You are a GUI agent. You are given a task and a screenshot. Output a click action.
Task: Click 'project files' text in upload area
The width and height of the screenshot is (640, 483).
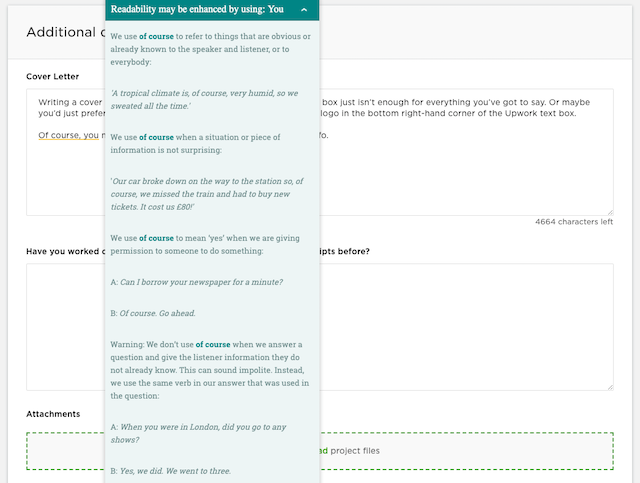tap(355, 451)
